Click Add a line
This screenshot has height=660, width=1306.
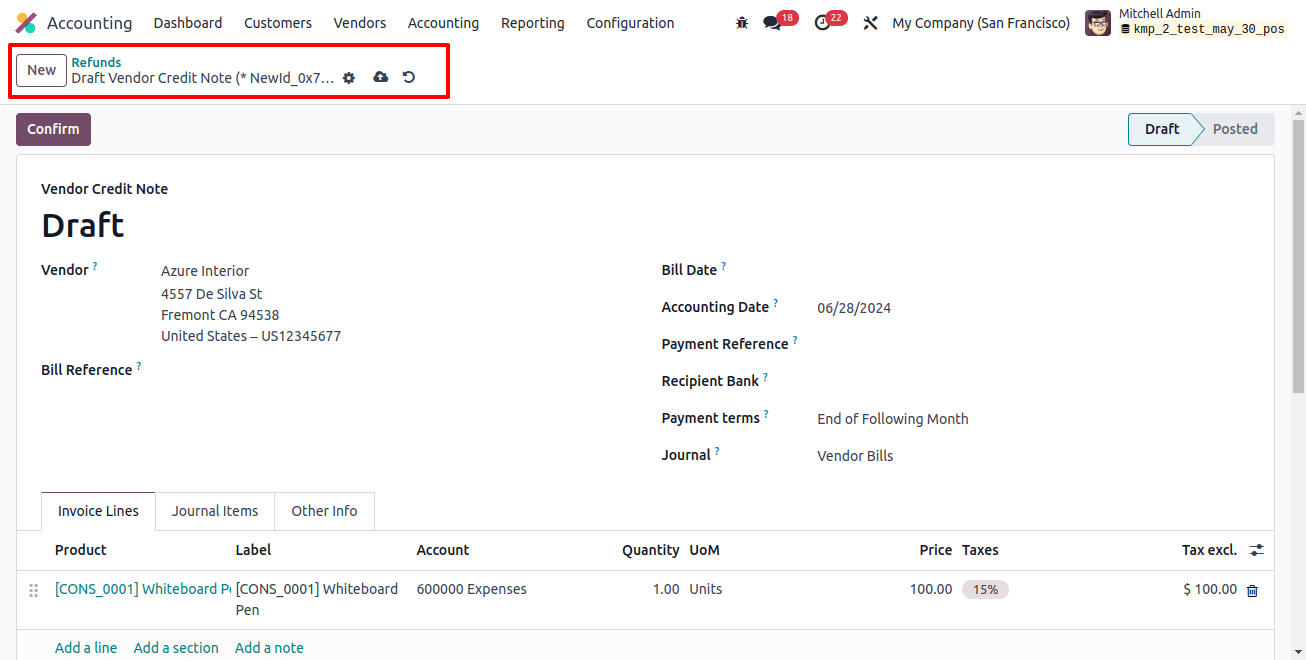(86, 648)
